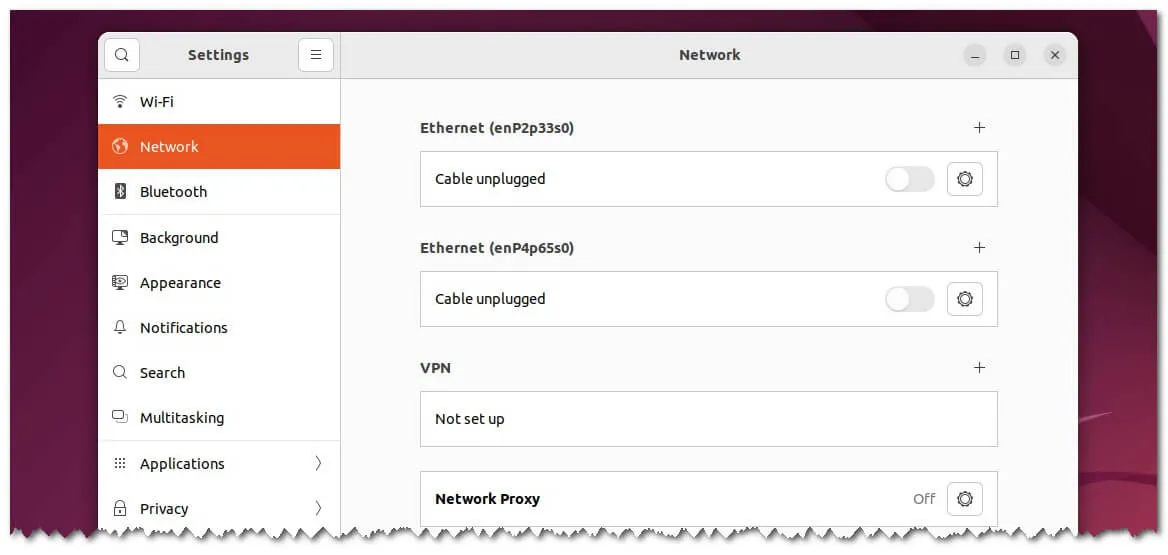Image resolution: width=1168 pixels, height=555 pixels.
Task: Add a VPN connection with plus icon
Action: pos(979,368)
